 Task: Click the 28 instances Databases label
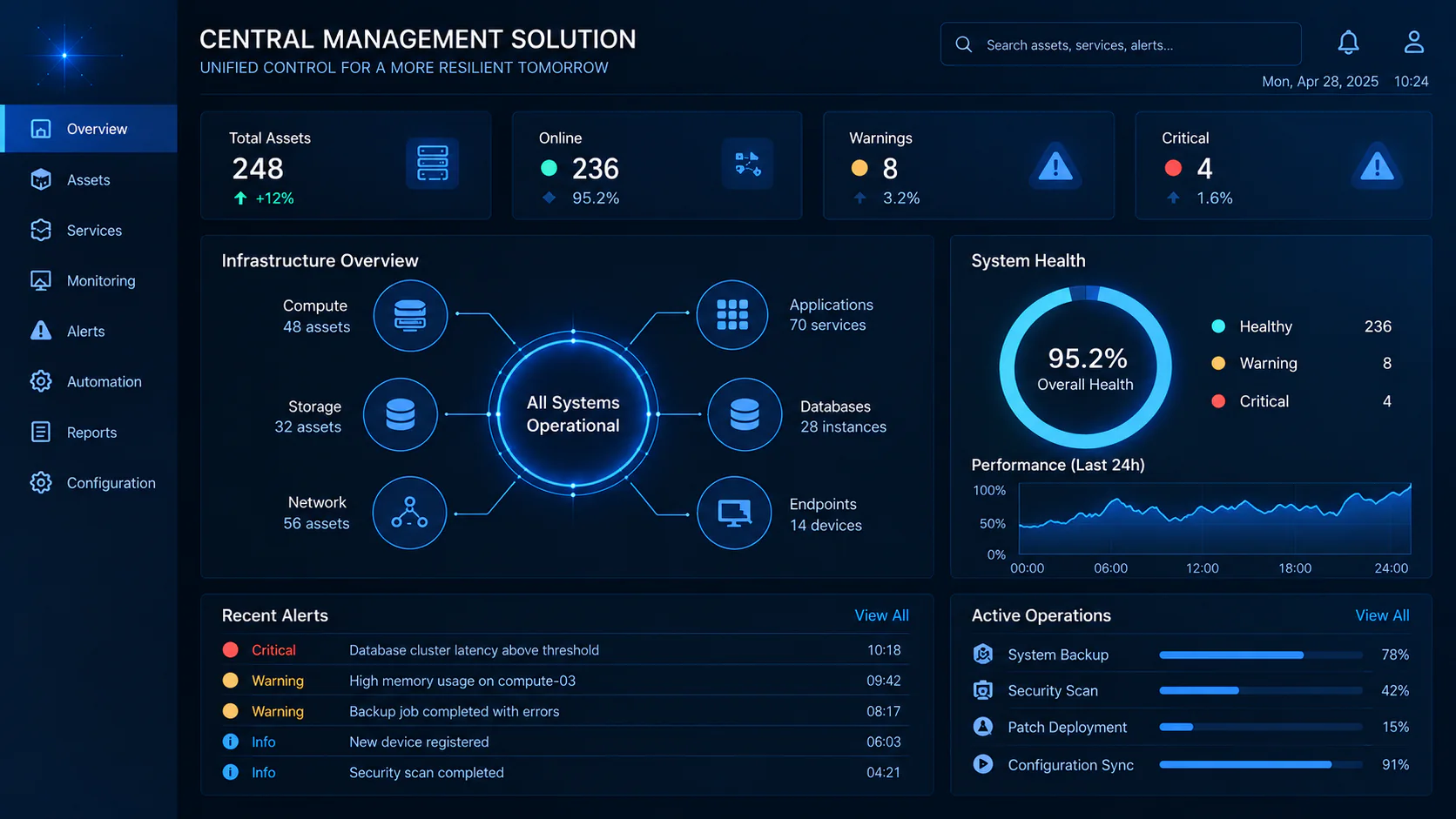click(843, 426)
